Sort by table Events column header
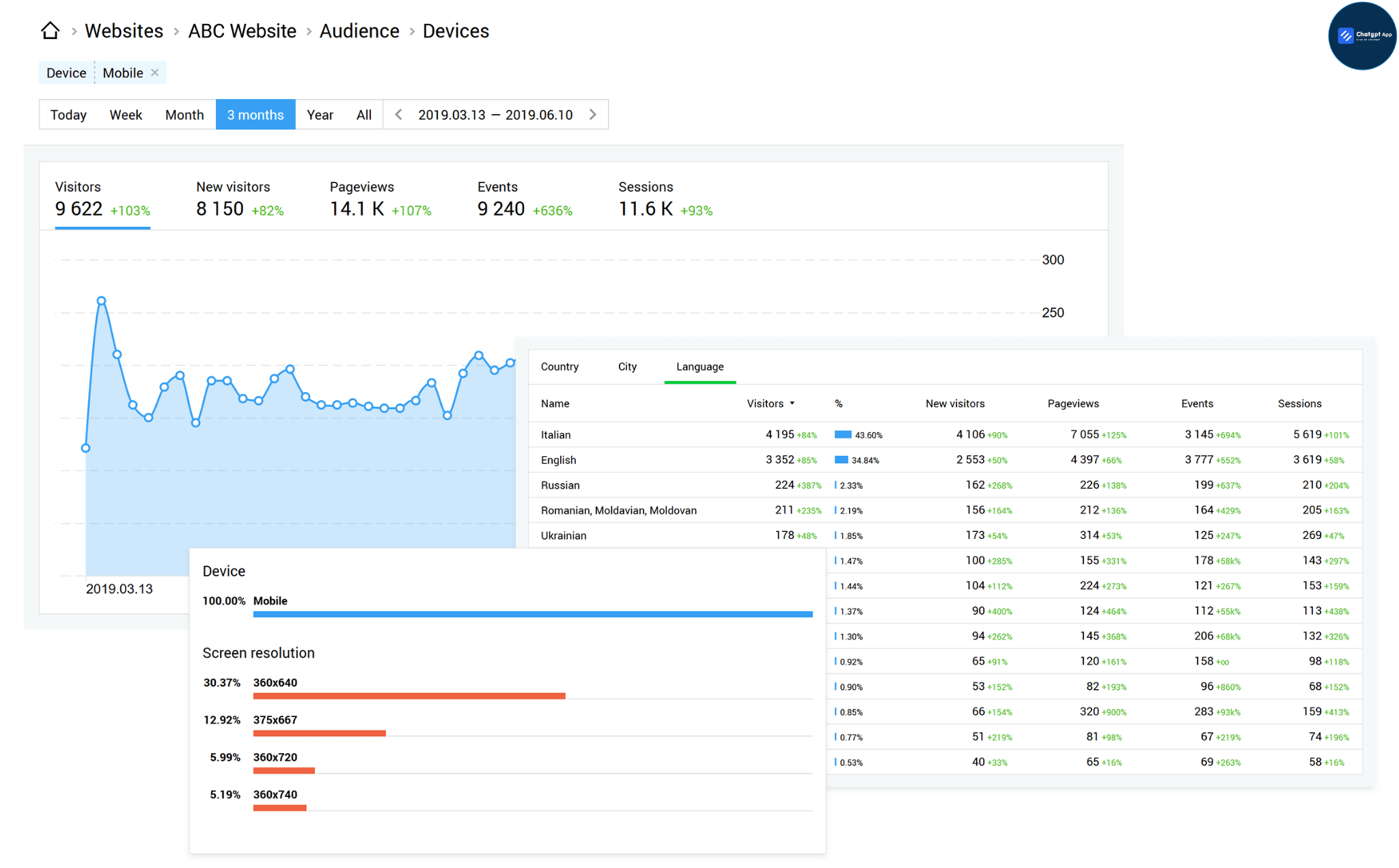 [x=1197, y=404]
